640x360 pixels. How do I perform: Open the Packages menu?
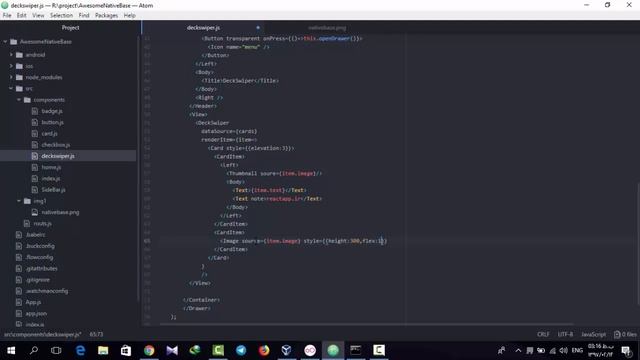pyautogui.click(x=106, y=15)
